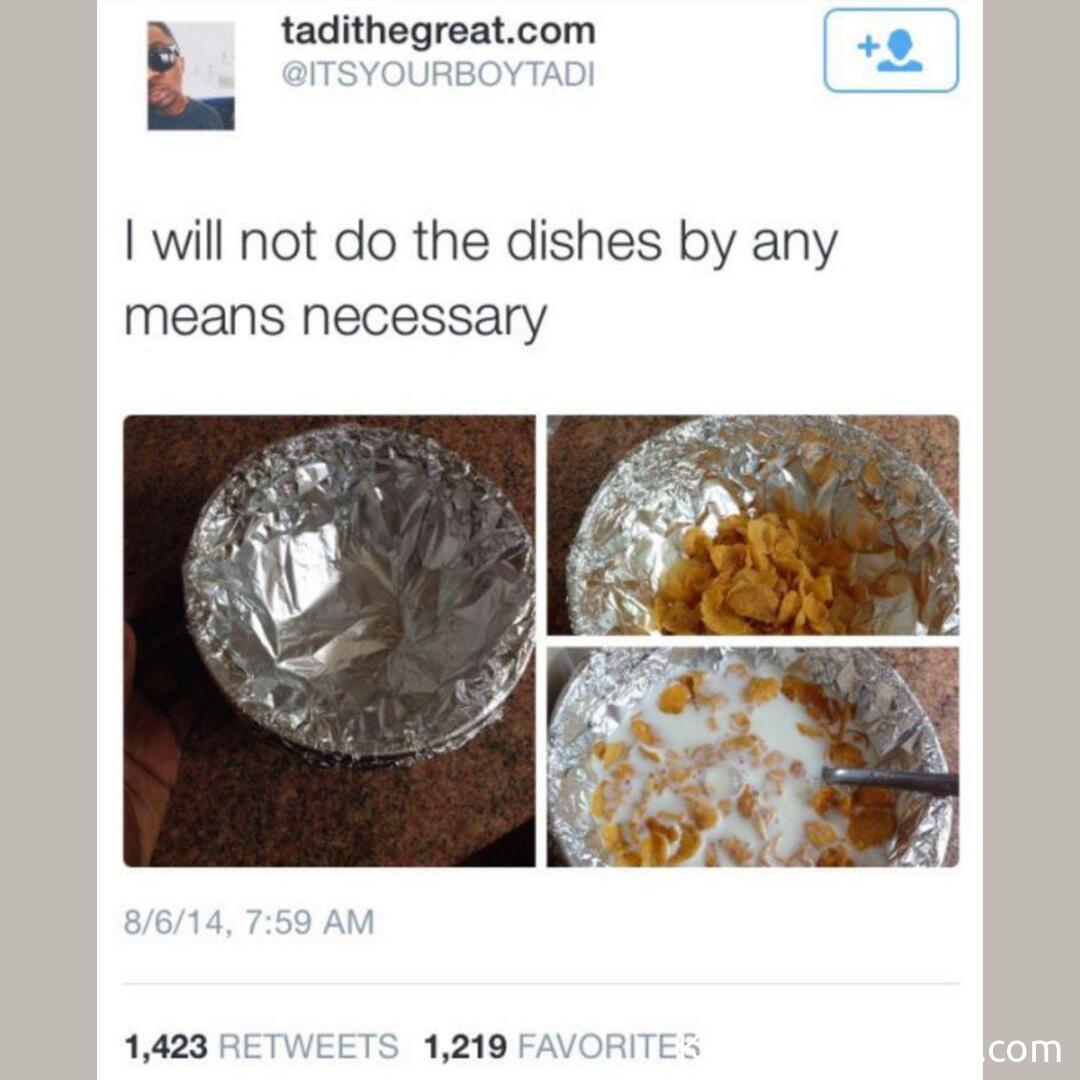Open the tadithegreat.com display name
Image resolution: width=1080 pixels, height=1080 pixels.
[438, 32]
